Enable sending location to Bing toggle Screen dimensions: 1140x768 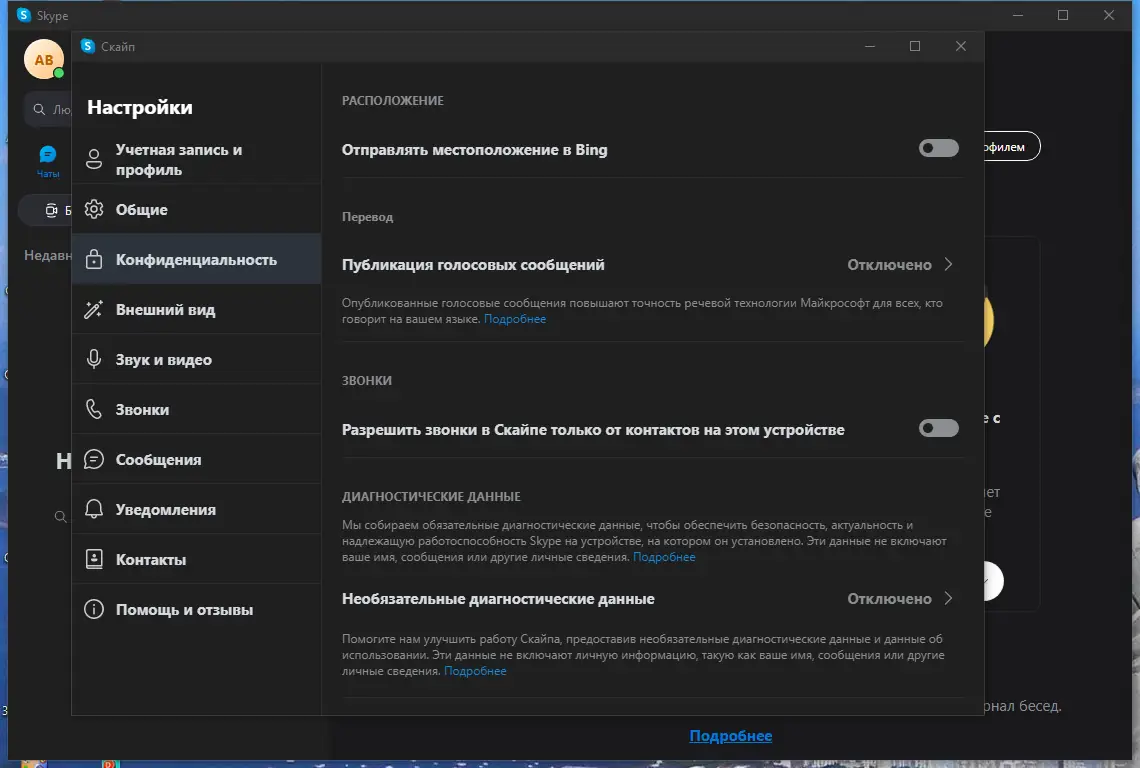[x=938, y=149]
